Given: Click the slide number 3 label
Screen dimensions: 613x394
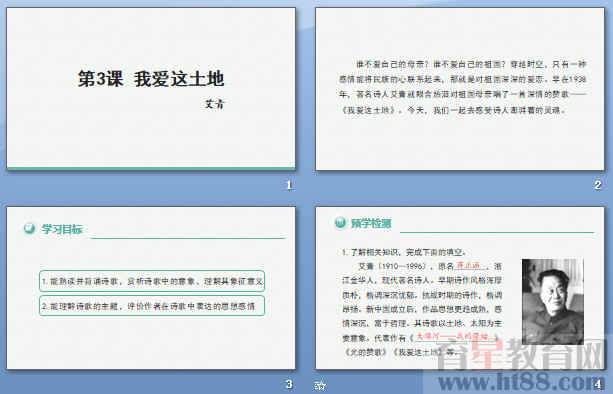Looking at the screenshot, I should pos(289,384).
